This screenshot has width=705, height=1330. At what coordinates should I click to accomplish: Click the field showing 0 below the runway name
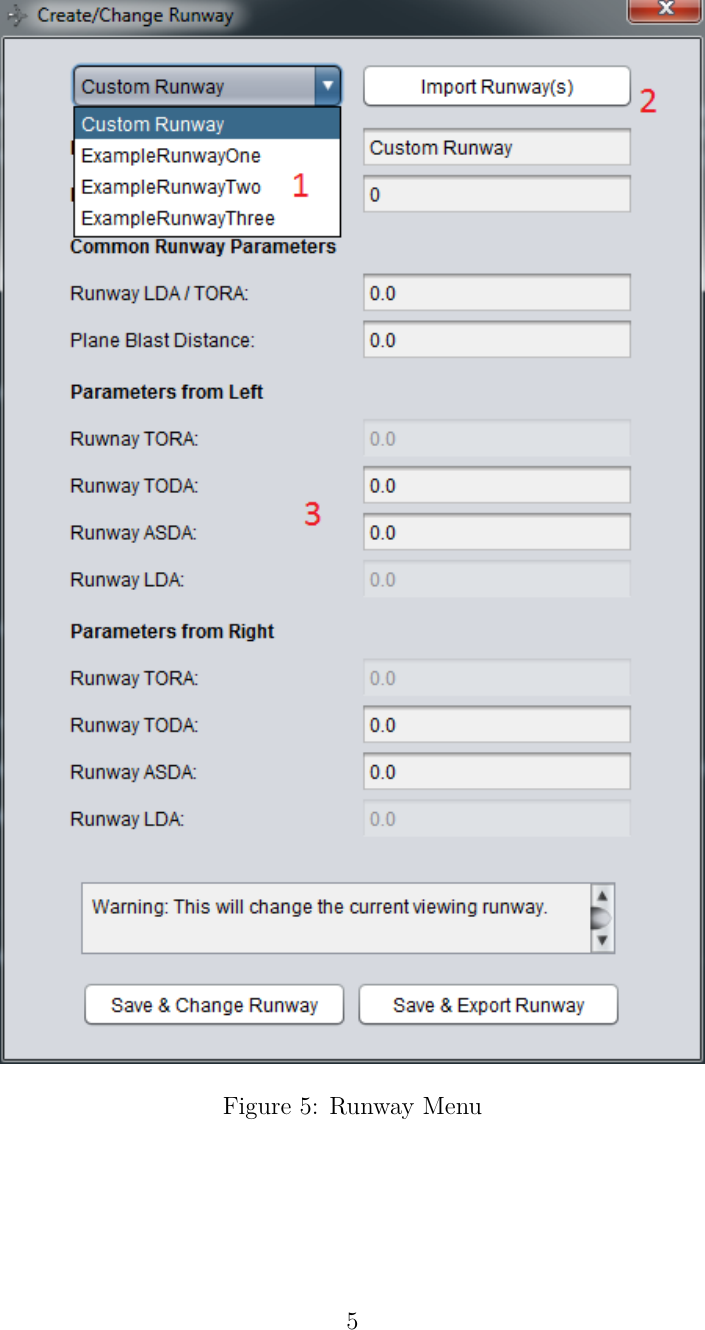click(x=496, y=193)
